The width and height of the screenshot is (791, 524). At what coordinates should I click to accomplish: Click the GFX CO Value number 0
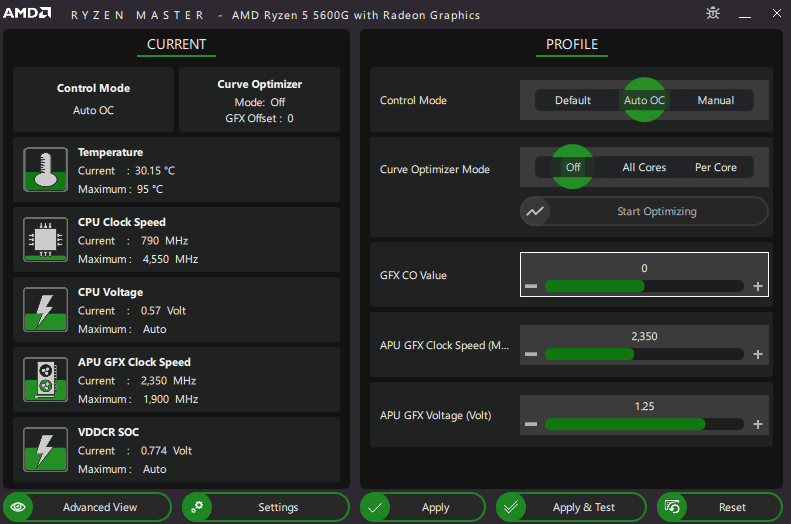[x=644, y=268]
